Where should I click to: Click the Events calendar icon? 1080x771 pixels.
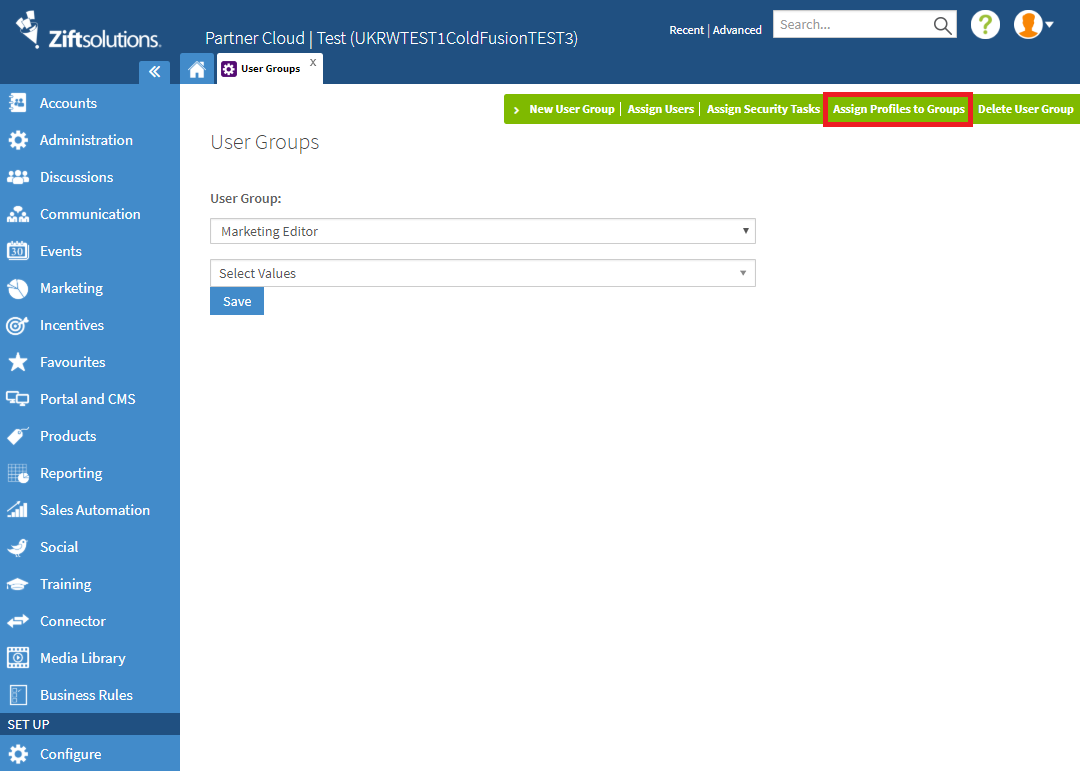pyautogui.click(x=18, y=251)
